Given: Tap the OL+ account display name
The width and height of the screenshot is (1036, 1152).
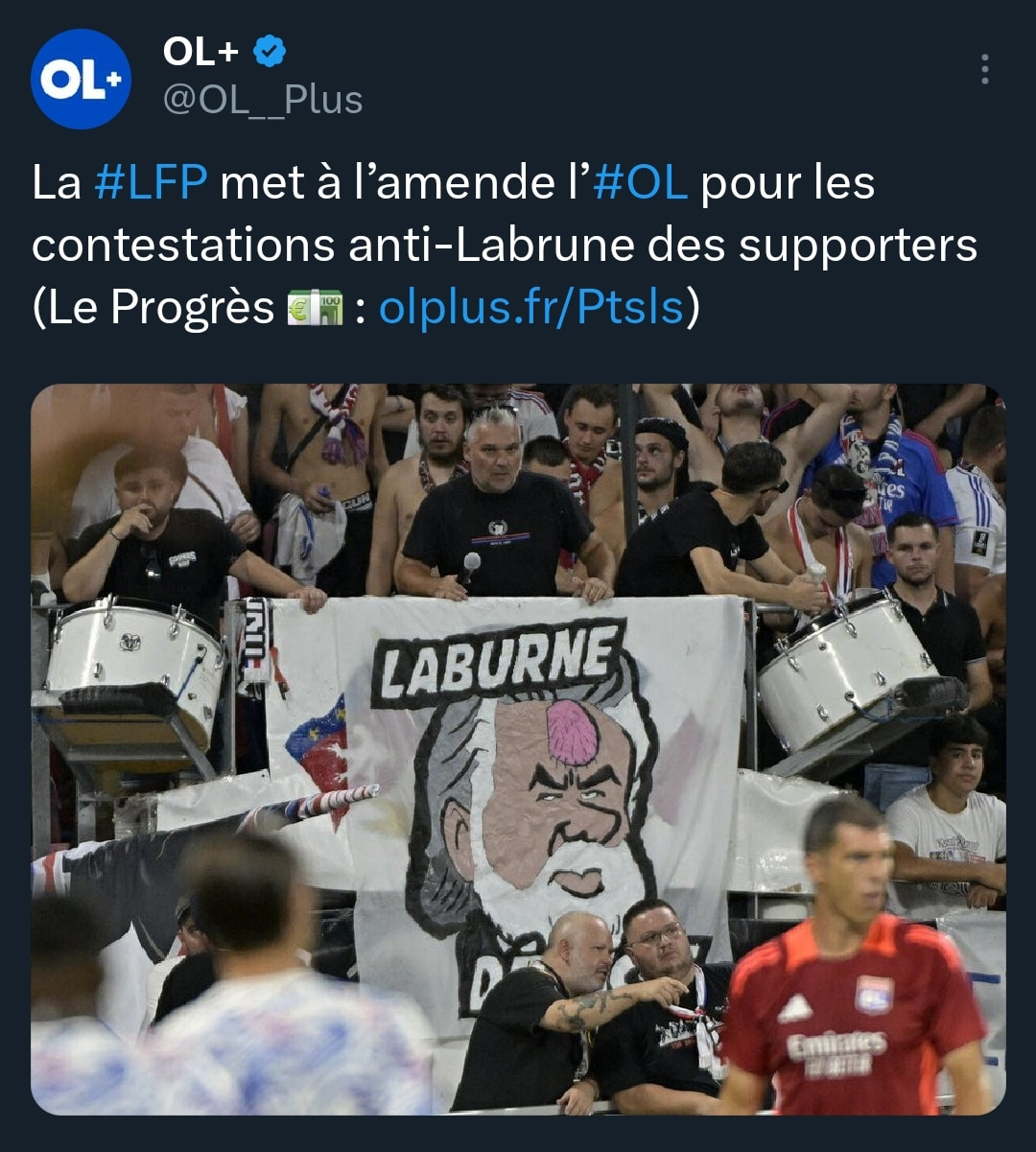Looking at the screenshot, I should [200, 52].
